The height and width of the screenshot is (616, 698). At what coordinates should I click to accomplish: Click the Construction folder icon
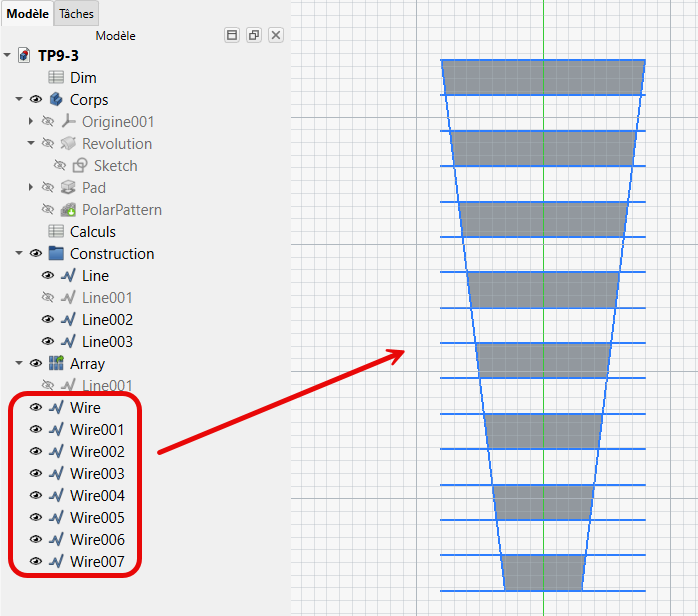pyautogui.click(x=56, y=254)
